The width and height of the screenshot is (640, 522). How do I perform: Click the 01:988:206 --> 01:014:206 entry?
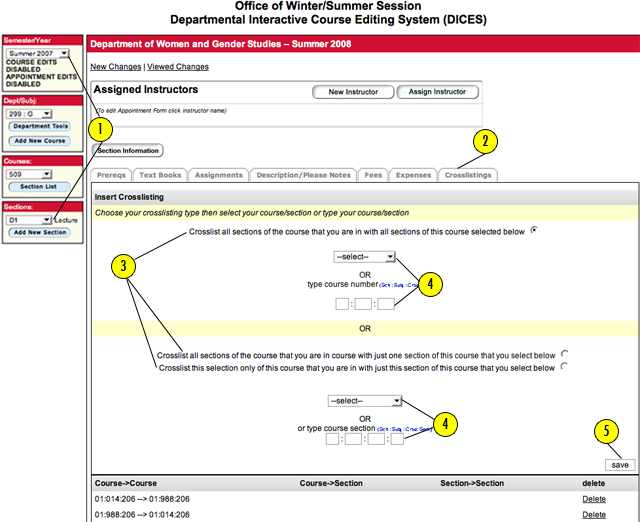142,514
